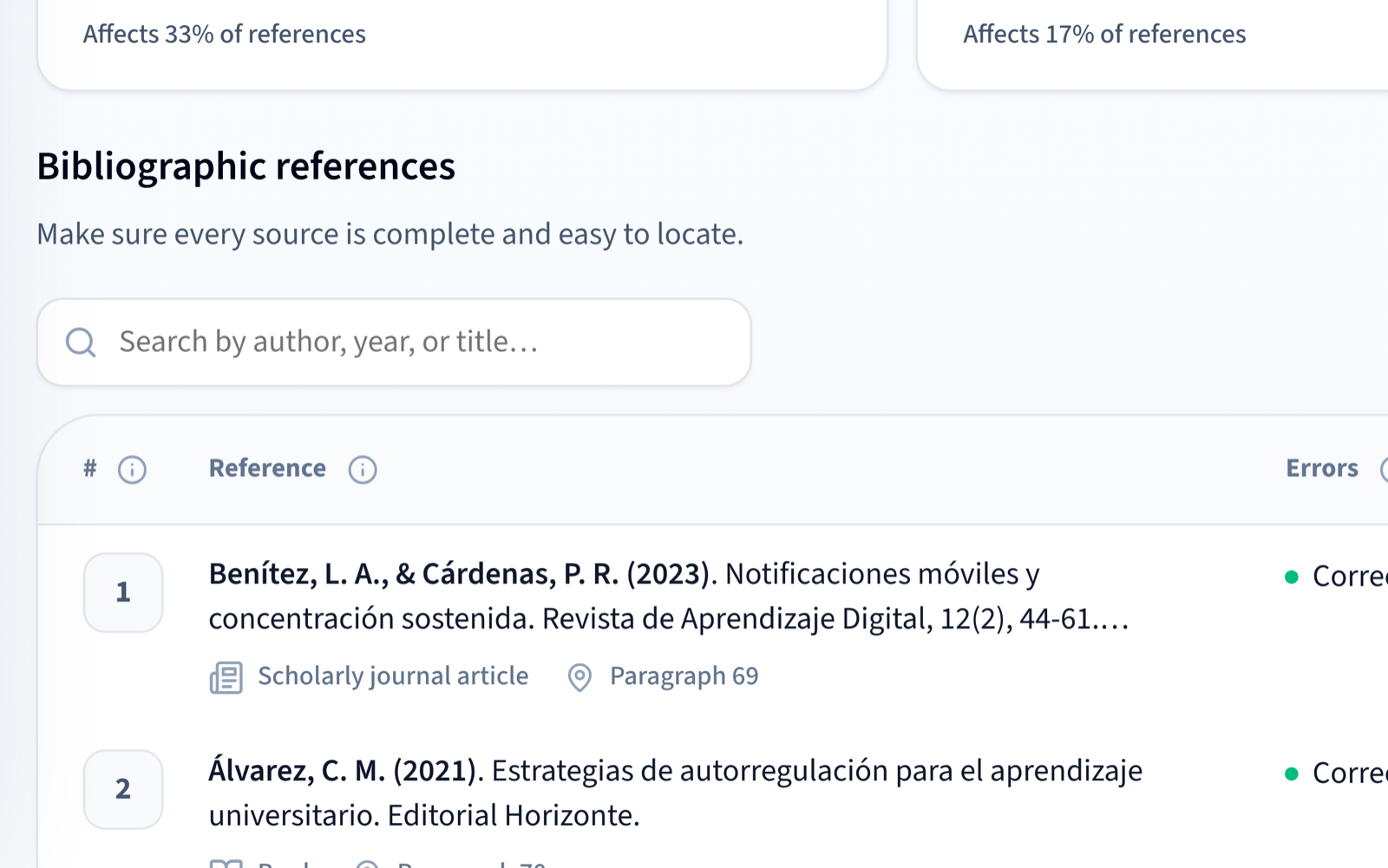Click the status of reference 2
1388x868 pixels.
pos(1336,773)
